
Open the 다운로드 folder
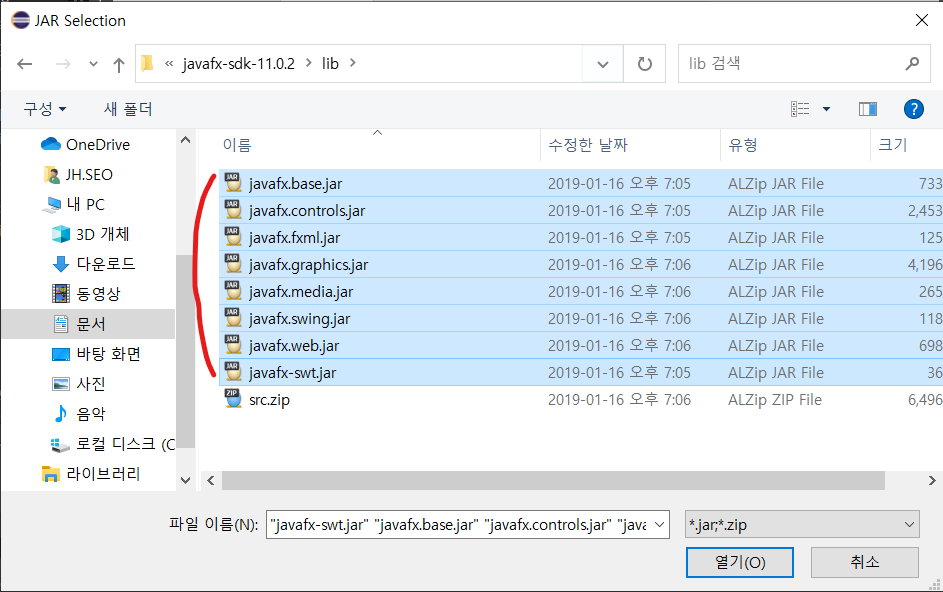pos(94,264)
